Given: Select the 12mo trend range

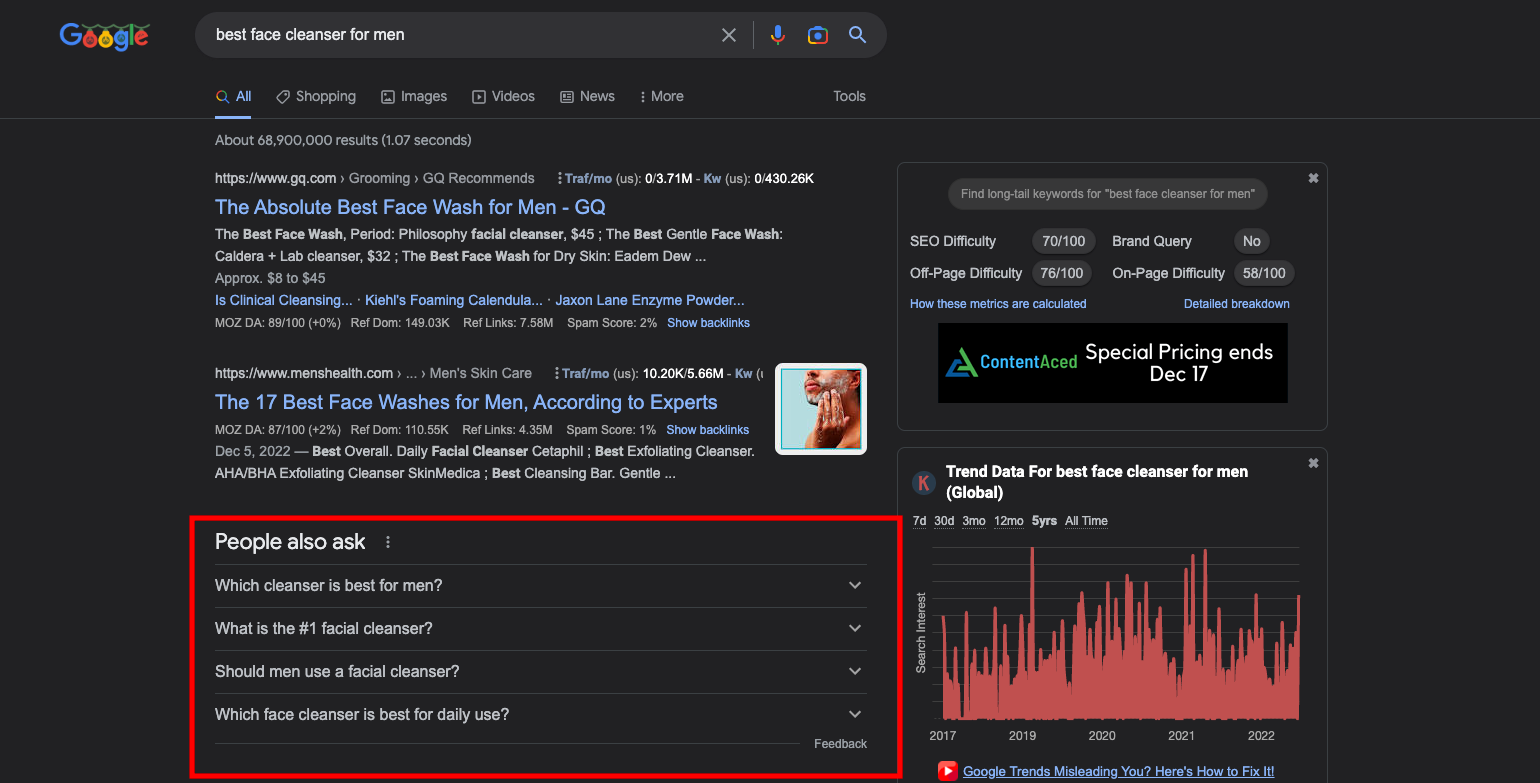Looking at the screenshot, I should [1009, 521].
